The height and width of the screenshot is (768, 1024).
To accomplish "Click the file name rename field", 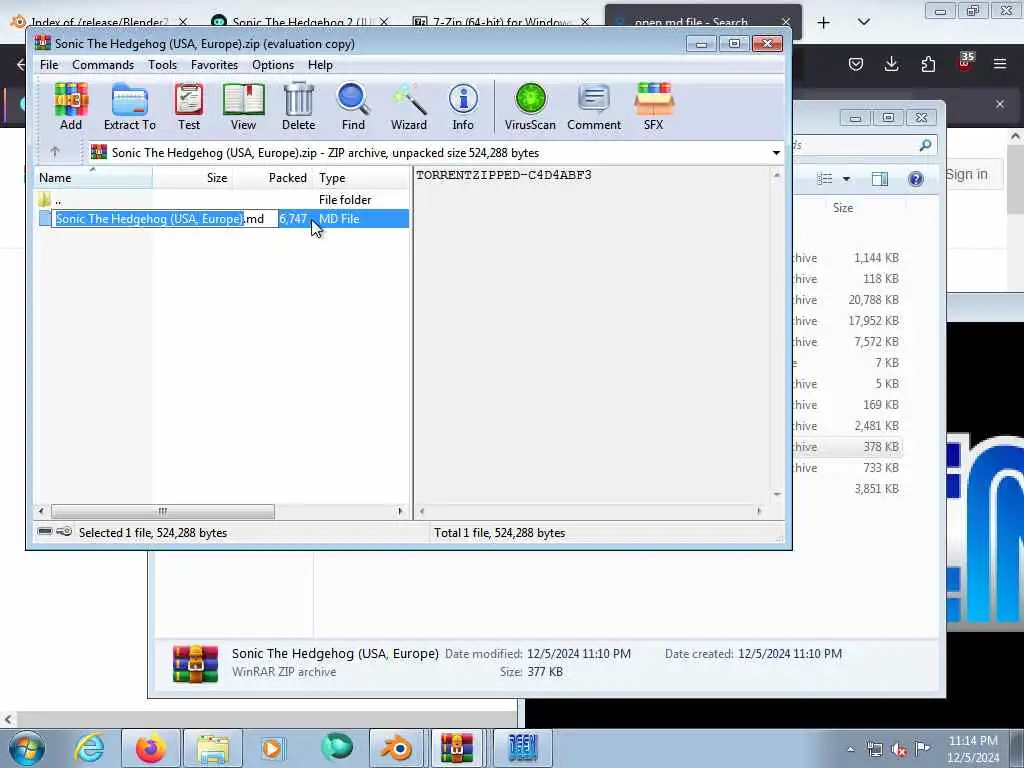I will click(165, 219).
